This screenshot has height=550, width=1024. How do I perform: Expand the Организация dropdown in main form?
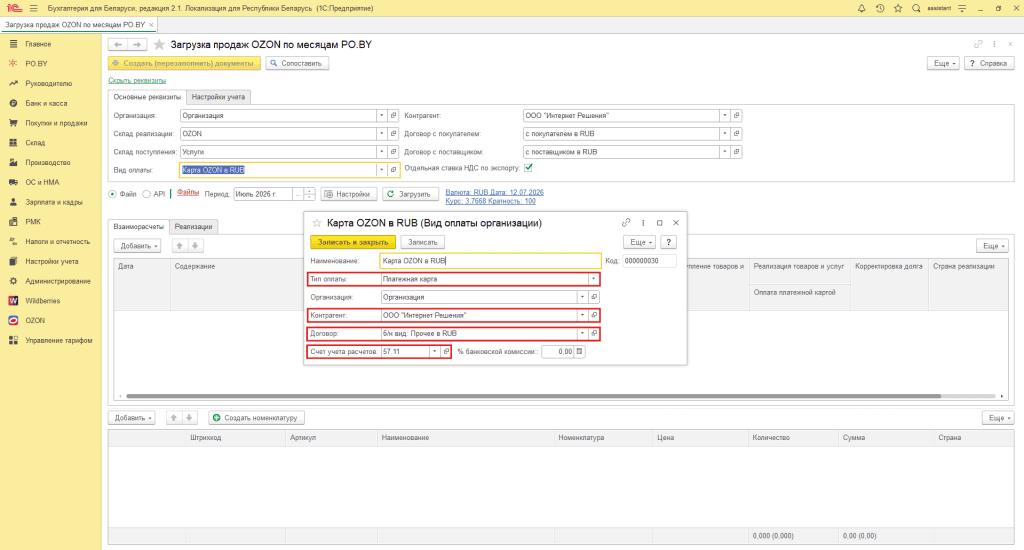[x=381, y=116]
